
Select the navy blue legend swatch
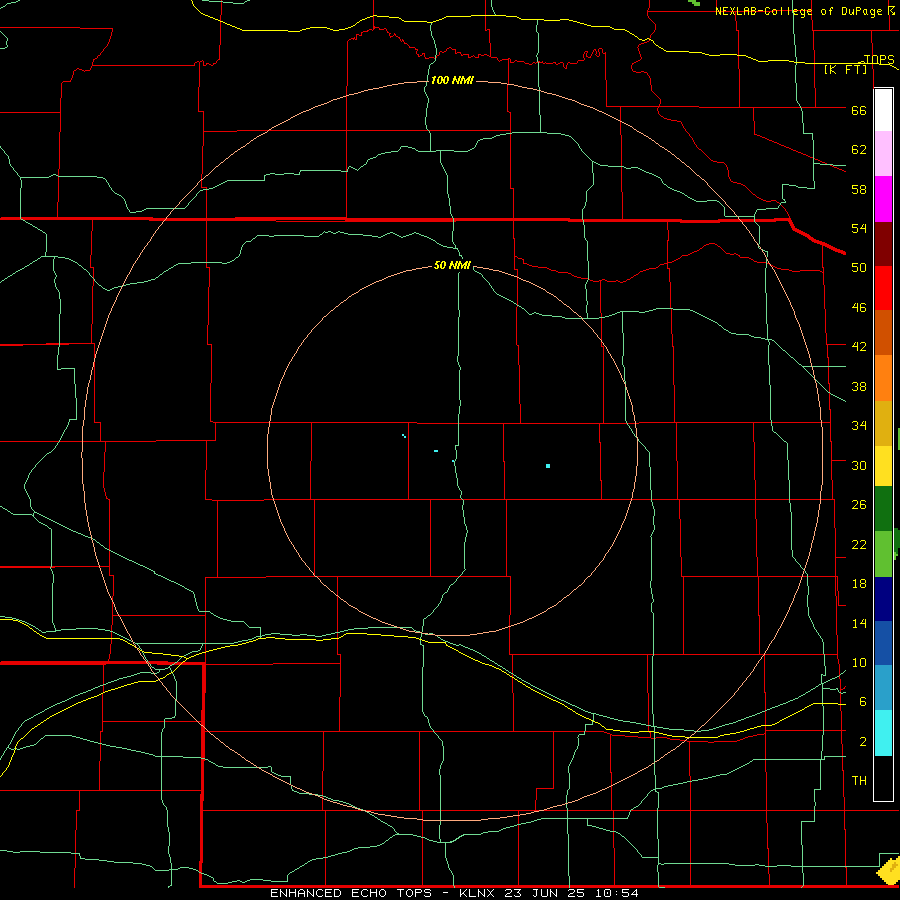tap(883, 599)
